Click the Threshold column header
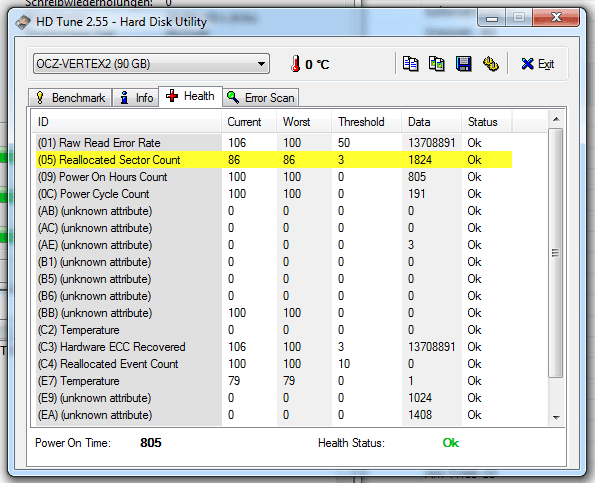 click(367, 122)
